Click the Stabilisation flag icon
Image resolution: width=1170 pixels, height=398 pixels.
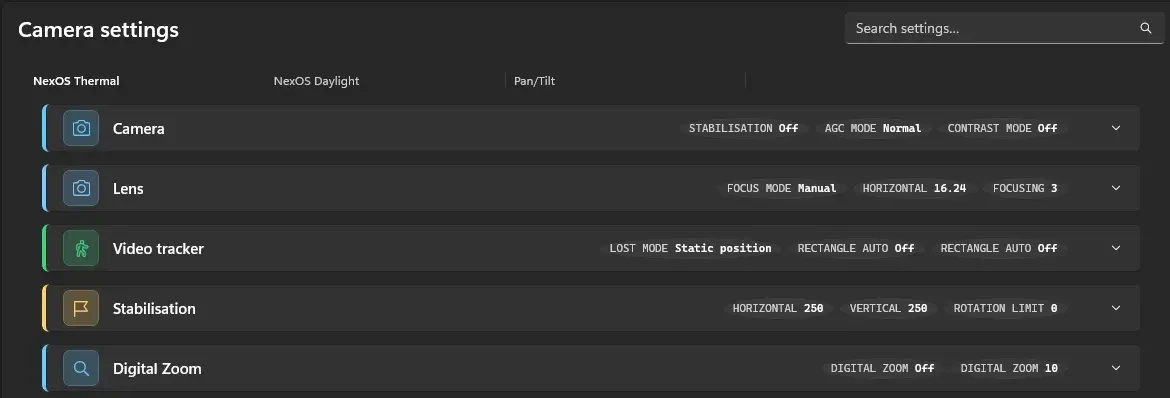(81, 308)
